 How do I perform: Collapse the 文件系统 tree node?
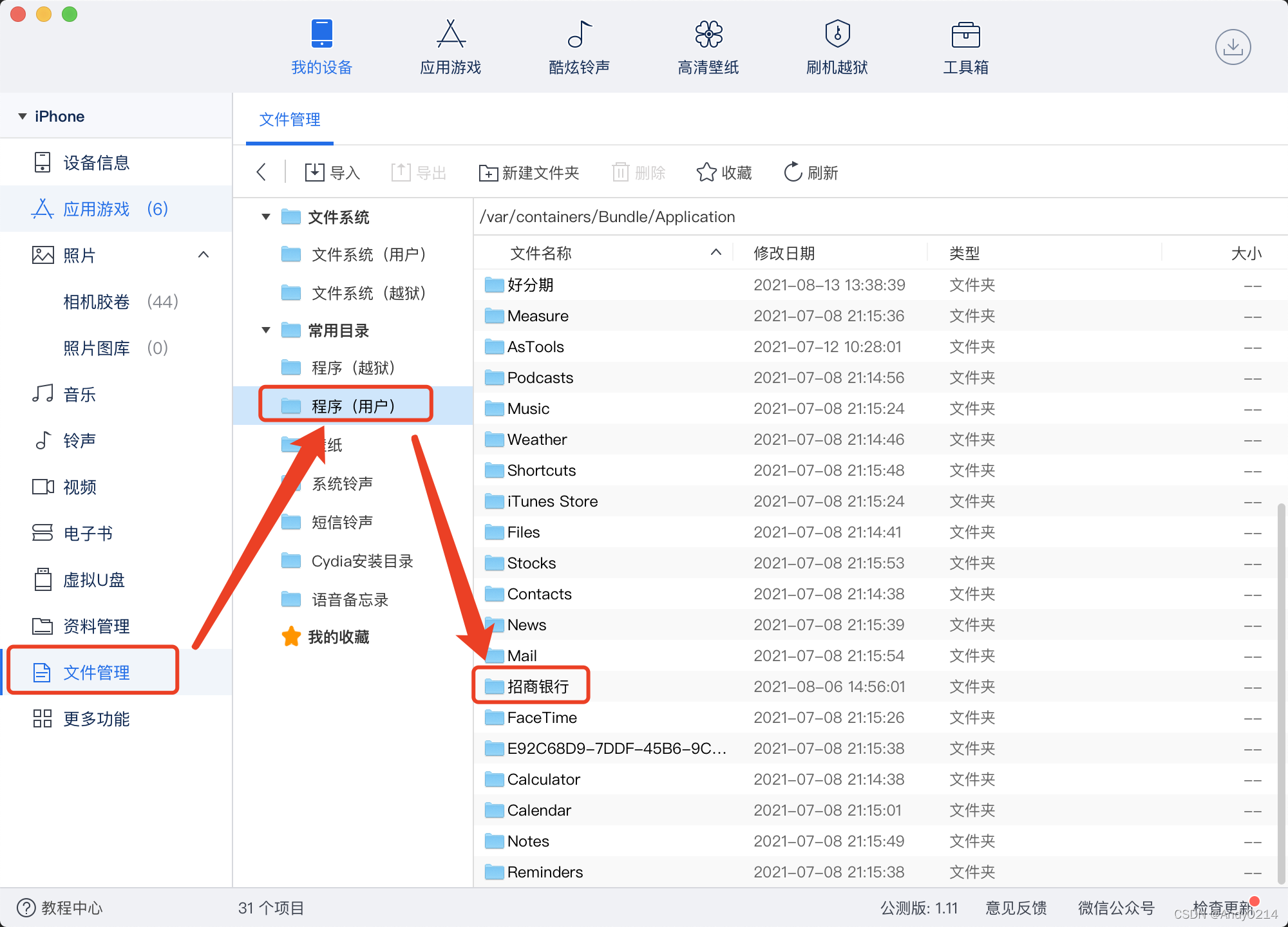266,217
